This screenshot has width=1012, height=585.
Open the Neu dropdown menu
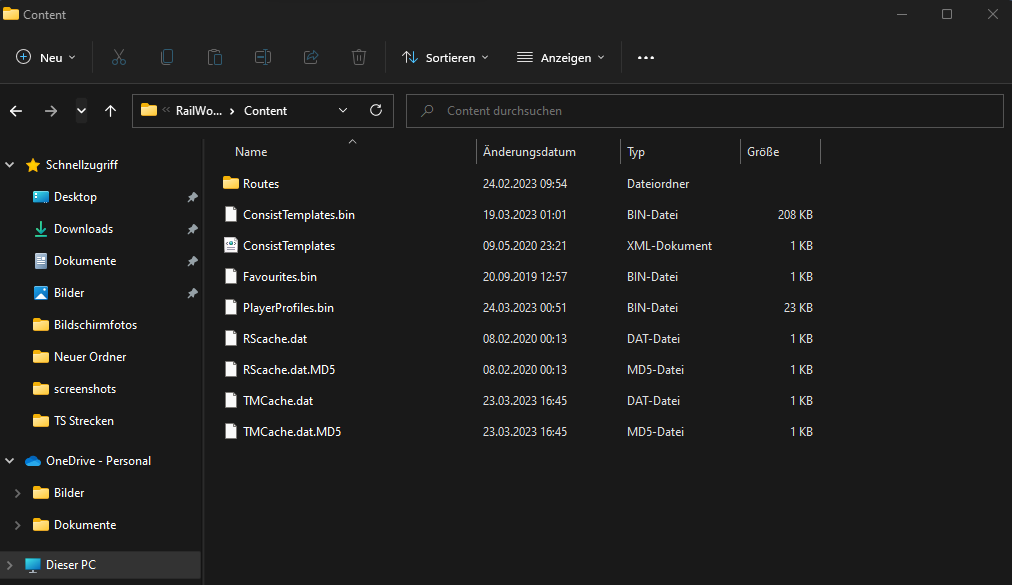(46, 58)
